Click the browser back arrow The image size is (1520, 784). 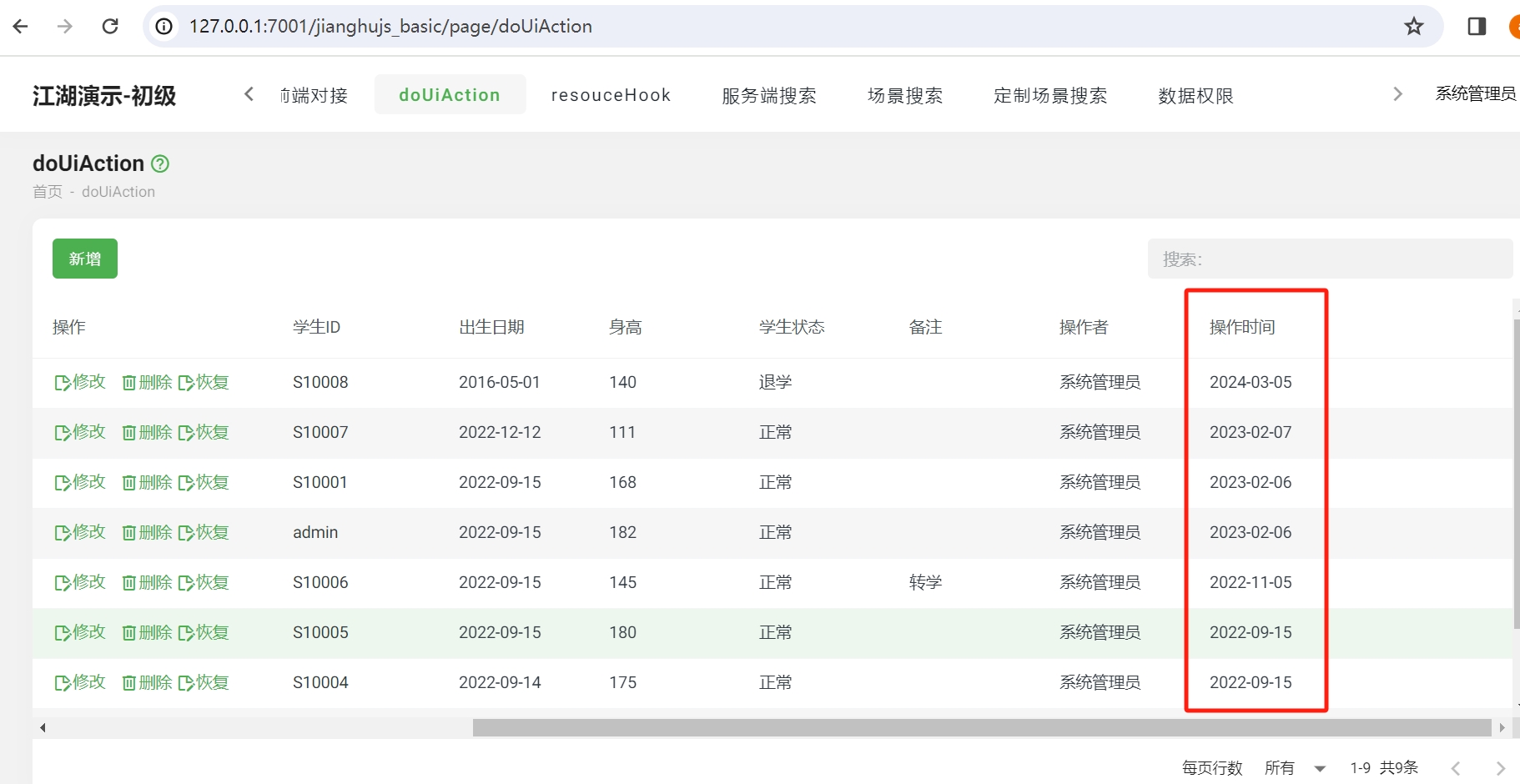click(20, 26)
